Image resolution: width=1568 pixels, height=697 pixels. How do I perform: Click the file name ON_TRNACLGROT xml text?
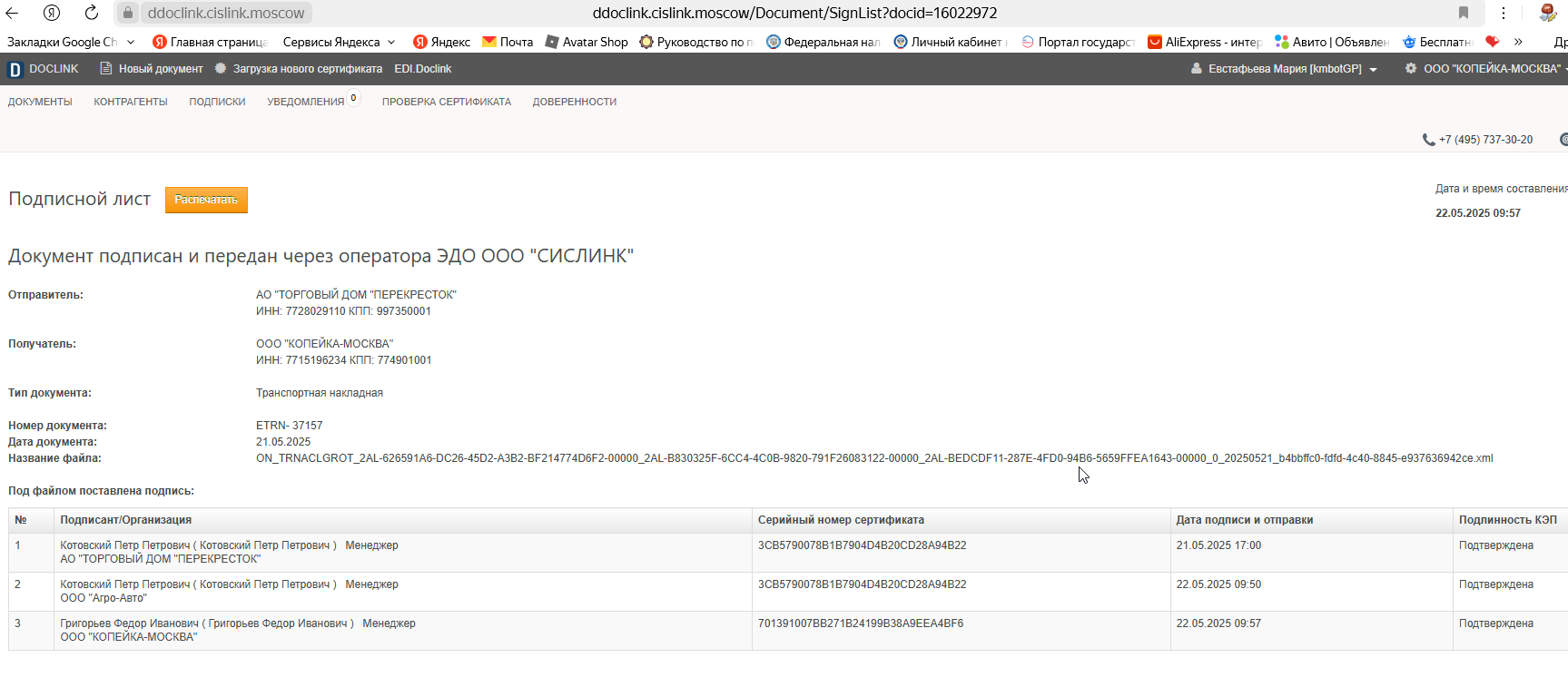(x=874, y=458)
